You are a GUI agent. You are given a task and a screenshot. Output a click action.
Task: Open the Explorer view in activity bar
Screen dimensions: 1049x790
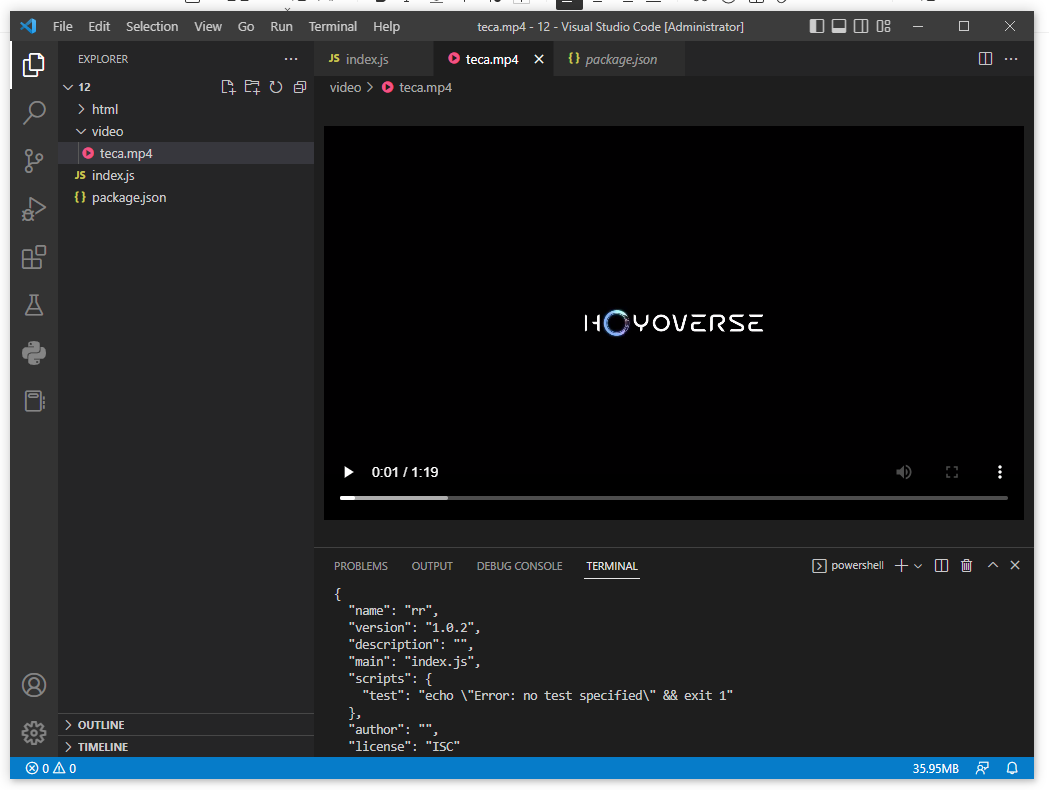[33, 65]
